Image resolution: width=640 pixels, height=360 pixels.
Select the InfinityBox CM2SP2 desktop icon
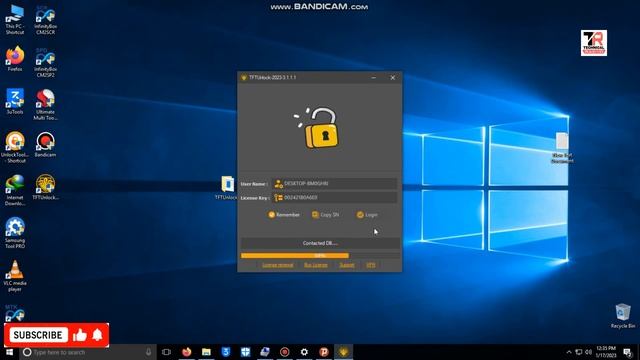click(x=45, y=62)
